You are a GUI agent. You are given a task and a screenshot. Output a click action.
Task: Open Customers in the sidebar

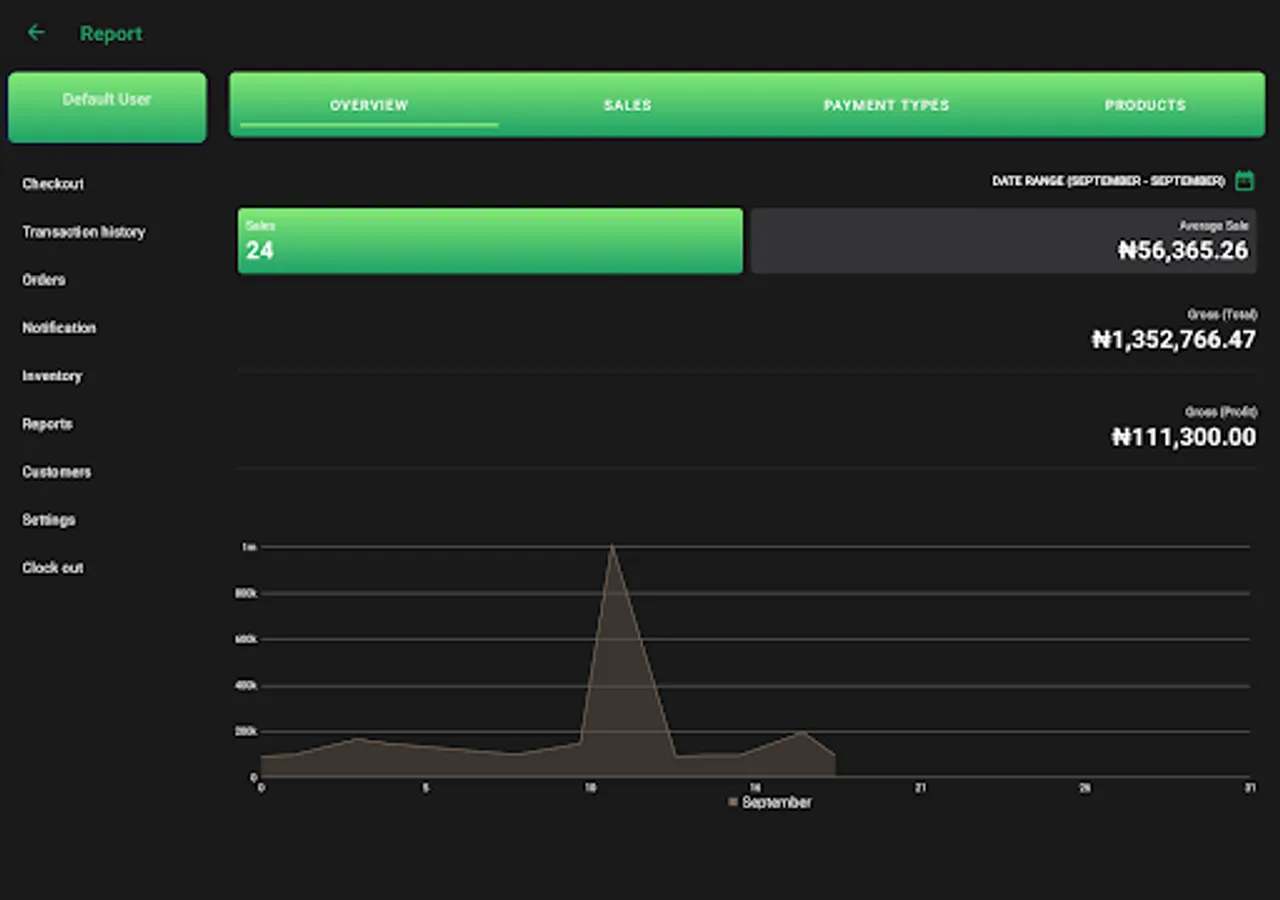click(x=56, y=472)
